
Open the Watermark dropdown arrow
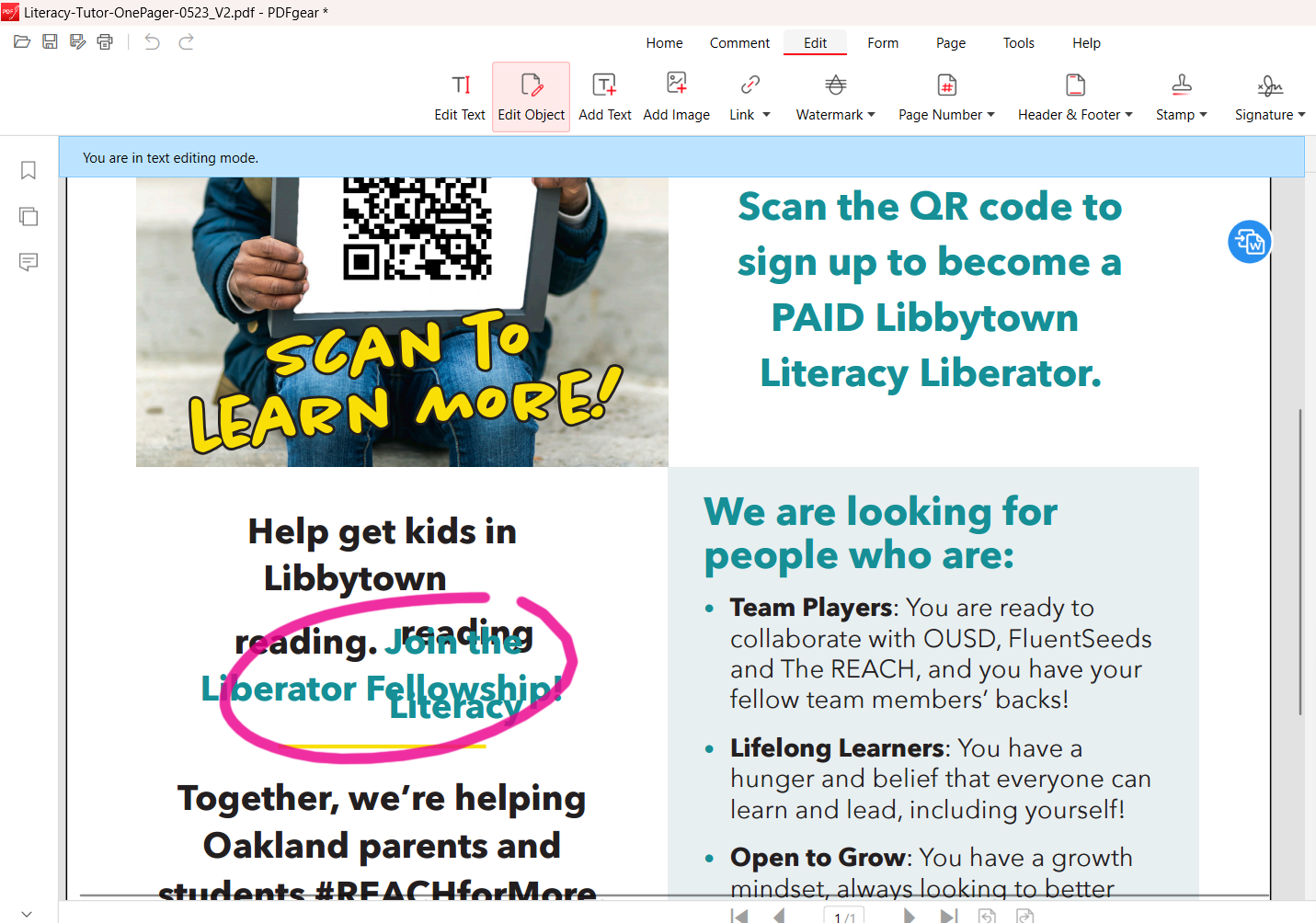(x=871, y=115)
